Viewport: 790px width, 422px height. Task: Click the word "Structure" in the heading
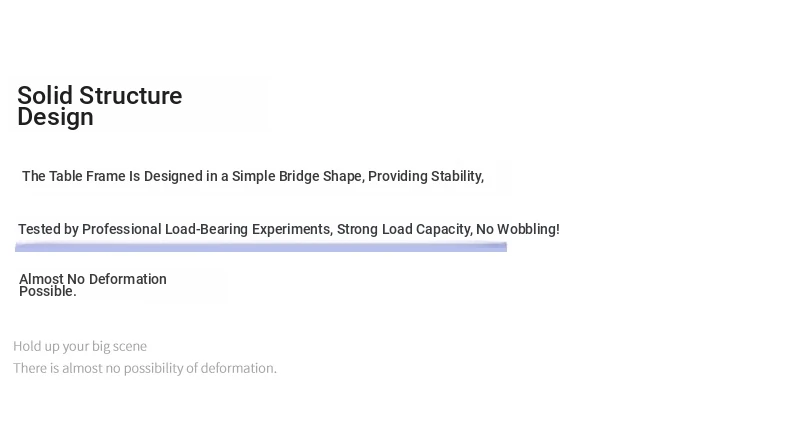coord(130,96)
